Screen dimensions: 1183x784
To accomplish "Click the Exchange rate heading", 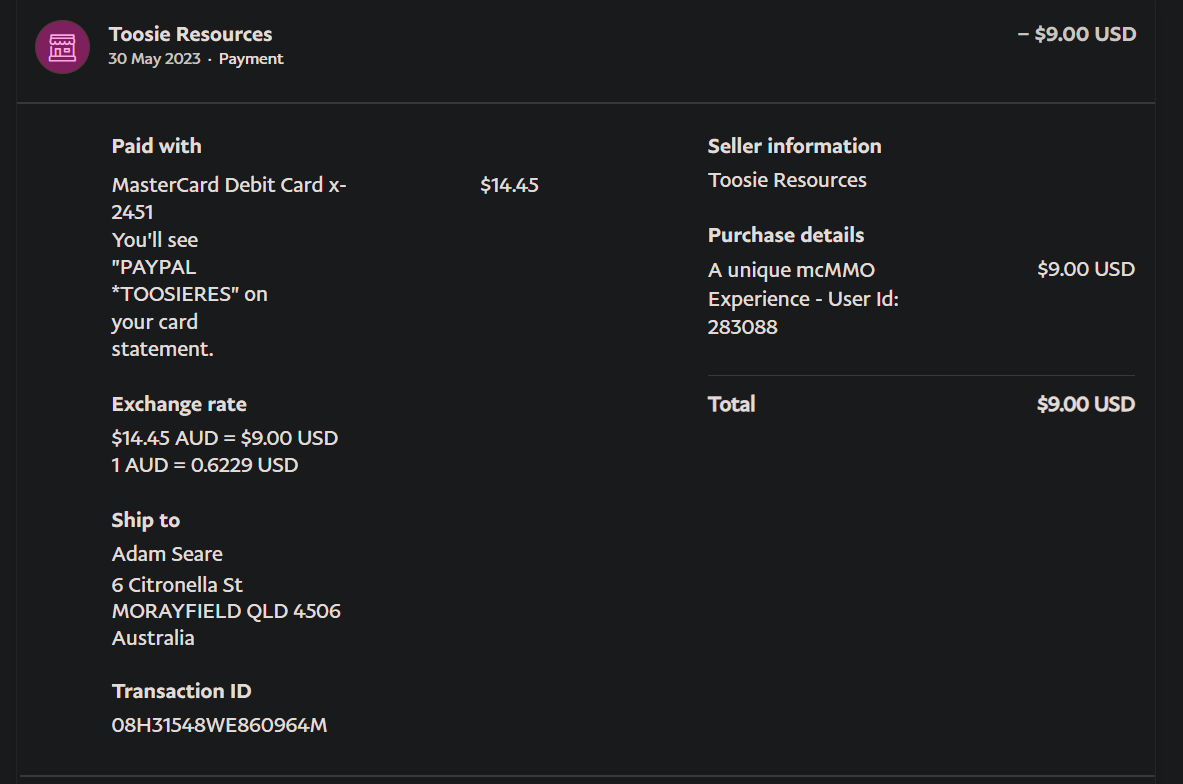I will pyautogui.click(x=179, y=404).
